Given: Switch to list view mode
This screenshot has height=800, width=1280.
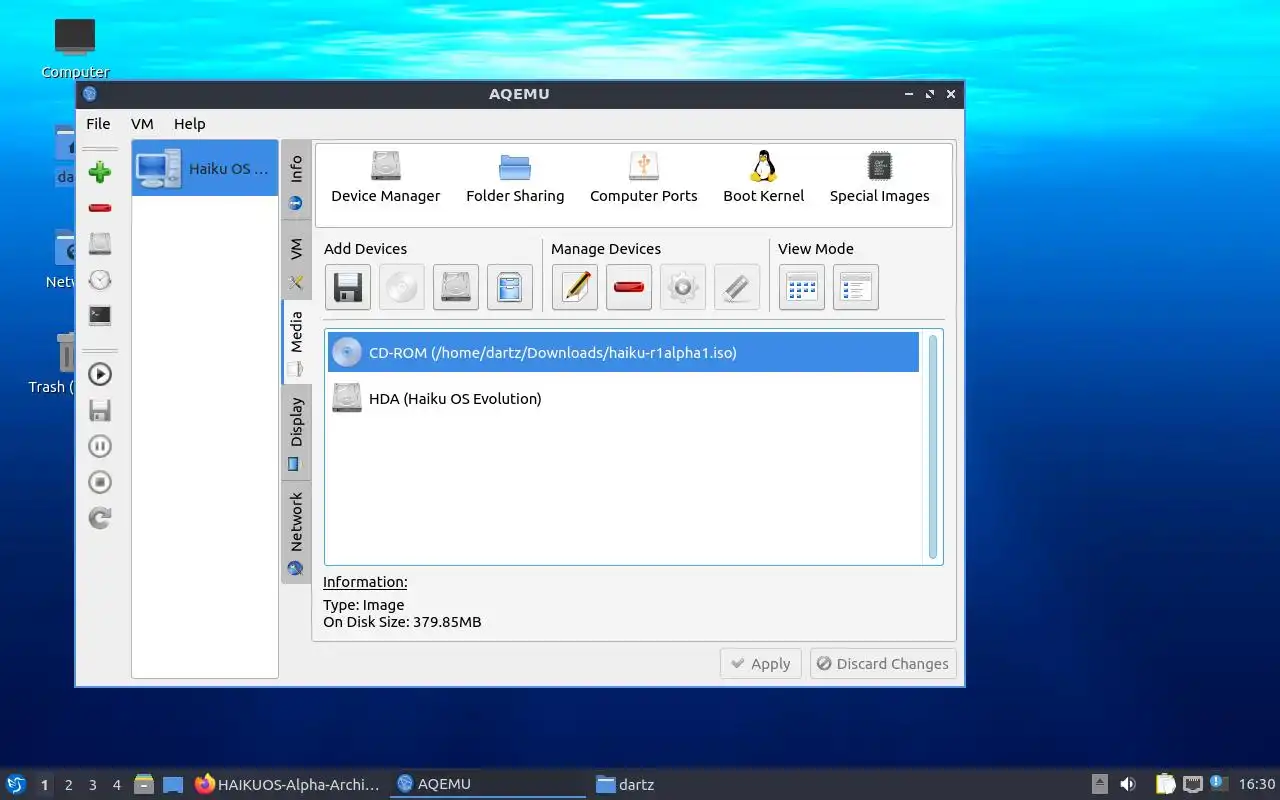Looking at the screenshot, I should click(856, 288).
